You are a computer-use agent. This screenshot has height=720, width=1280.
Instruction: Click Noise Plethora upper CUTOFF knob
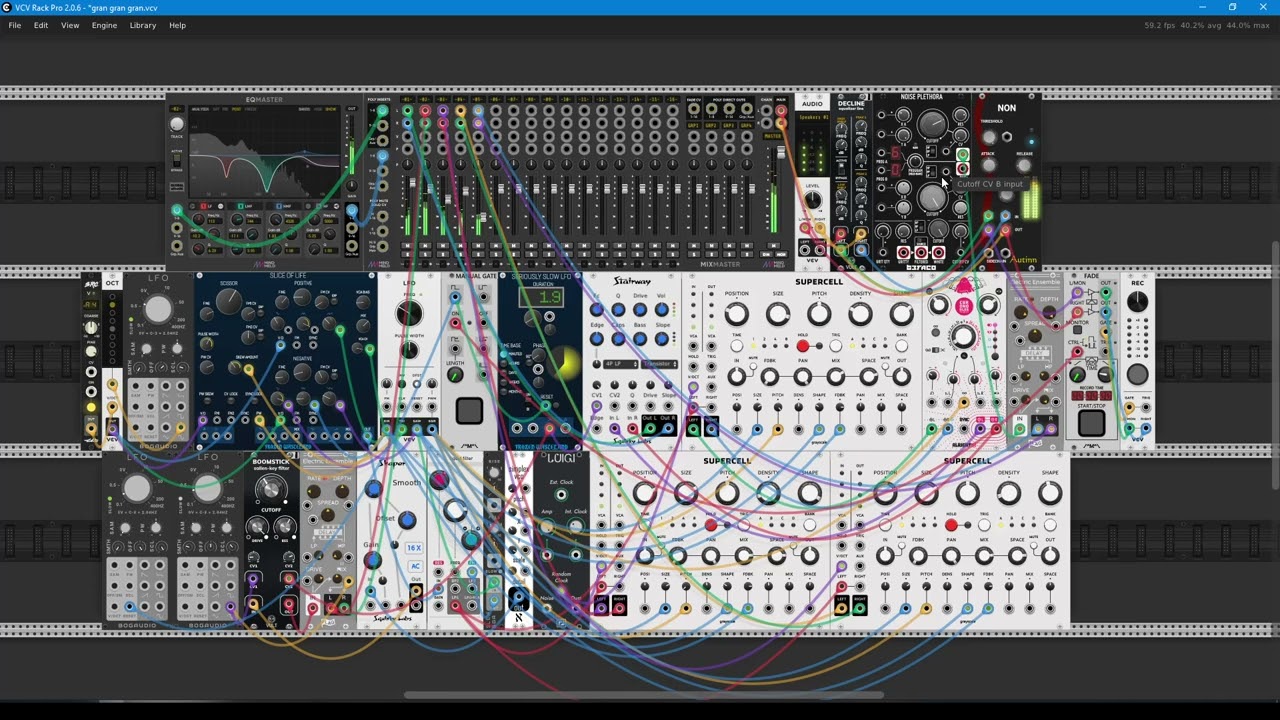pos(933,123)
